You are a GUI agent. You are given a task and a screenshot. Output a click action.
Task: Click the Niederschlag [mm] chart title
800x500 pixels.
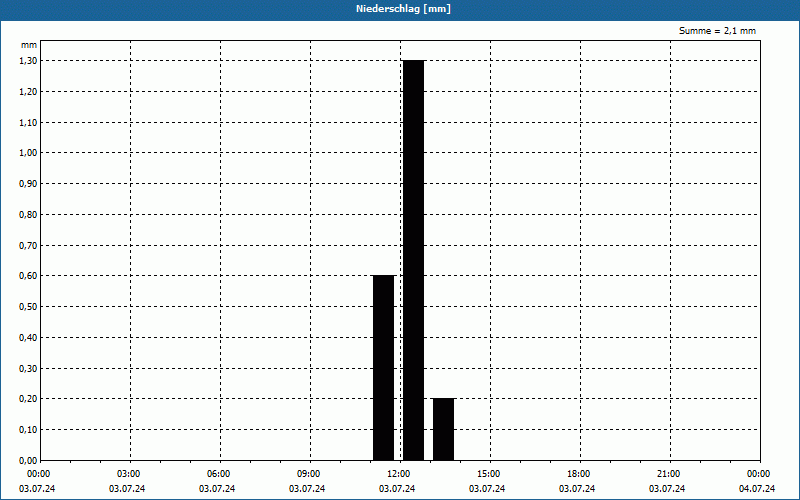pyautogui.click(x=403, y=9)
